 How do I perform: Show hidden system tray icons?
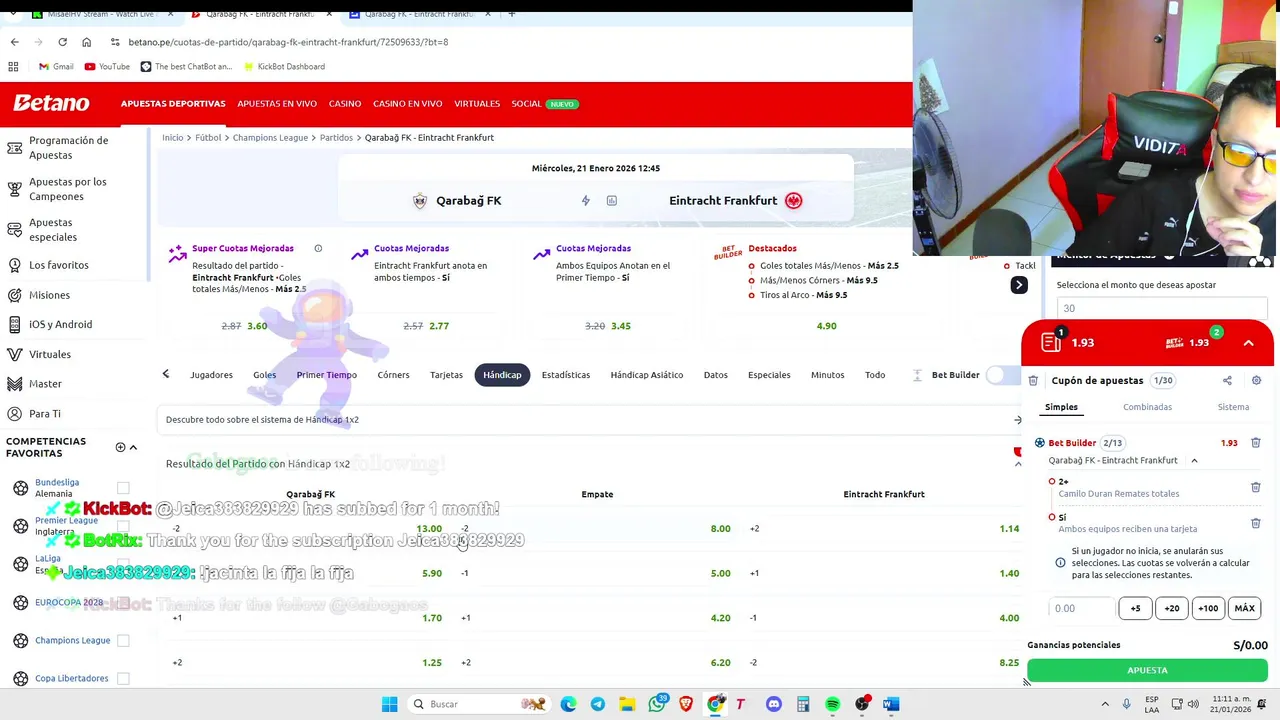tap(1105, 704)
